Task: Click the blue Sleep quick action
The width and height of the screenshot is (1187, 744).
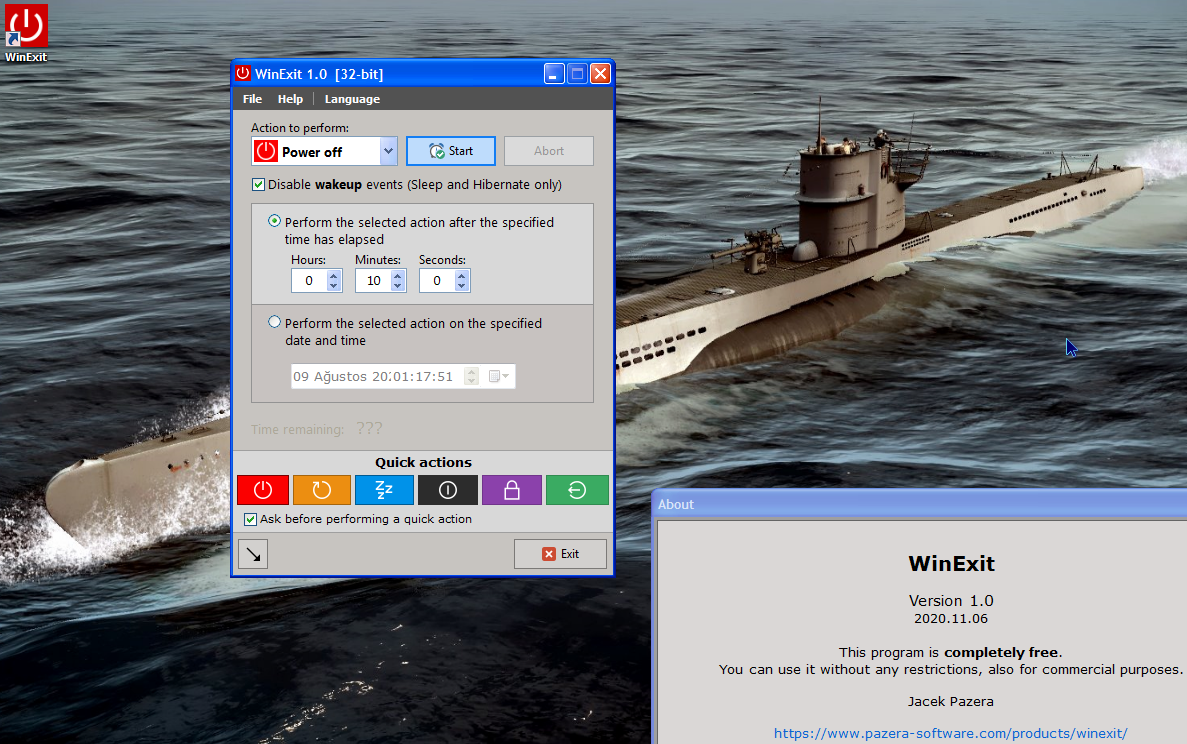Action: (385, 490)
